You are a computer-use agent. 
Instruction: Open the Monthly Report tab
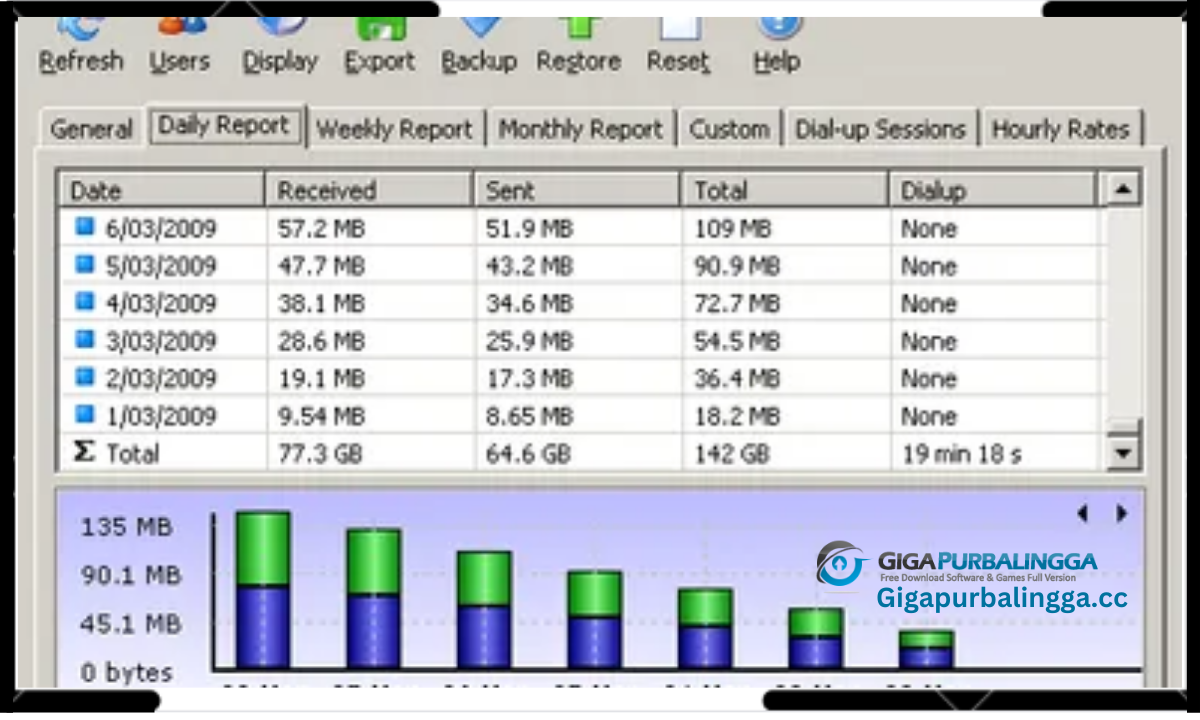pos(581,129)
